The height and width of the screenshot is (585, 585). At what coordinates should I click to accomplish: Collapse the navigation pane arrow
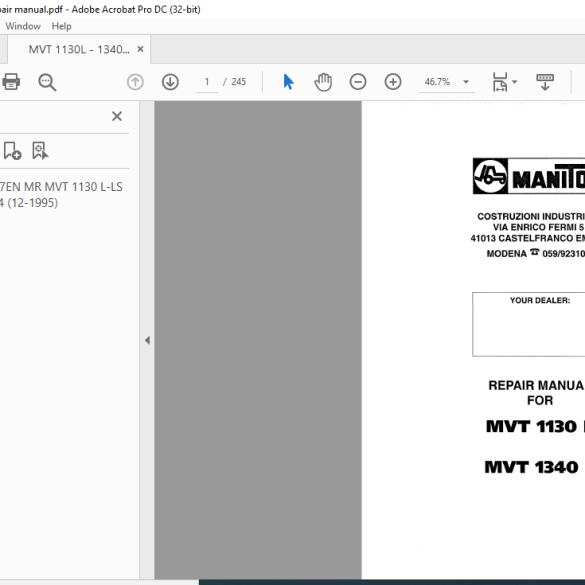[x=147, y=340]
